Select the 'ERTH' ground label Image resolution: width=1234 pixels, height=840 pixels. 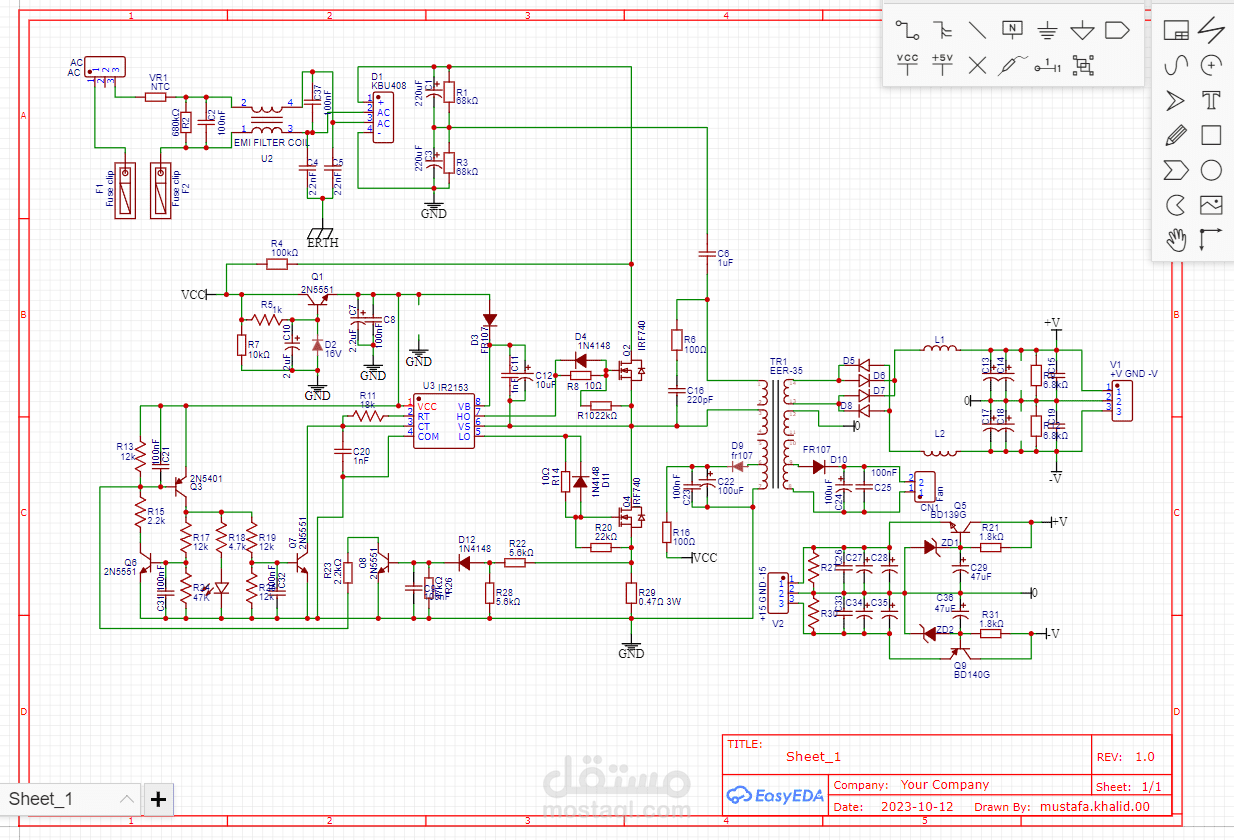coord(322,242)
